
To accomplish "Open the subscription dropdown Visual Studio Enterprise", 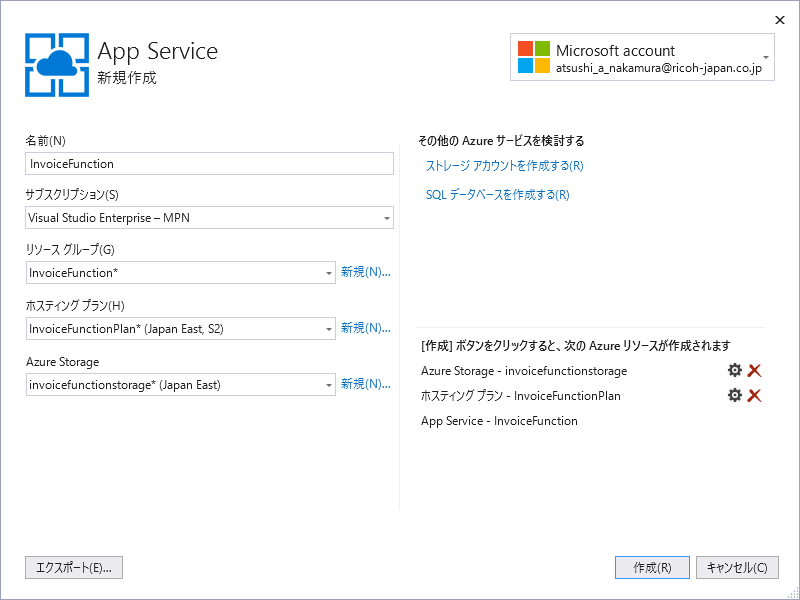I will click(x=209, y=218).
